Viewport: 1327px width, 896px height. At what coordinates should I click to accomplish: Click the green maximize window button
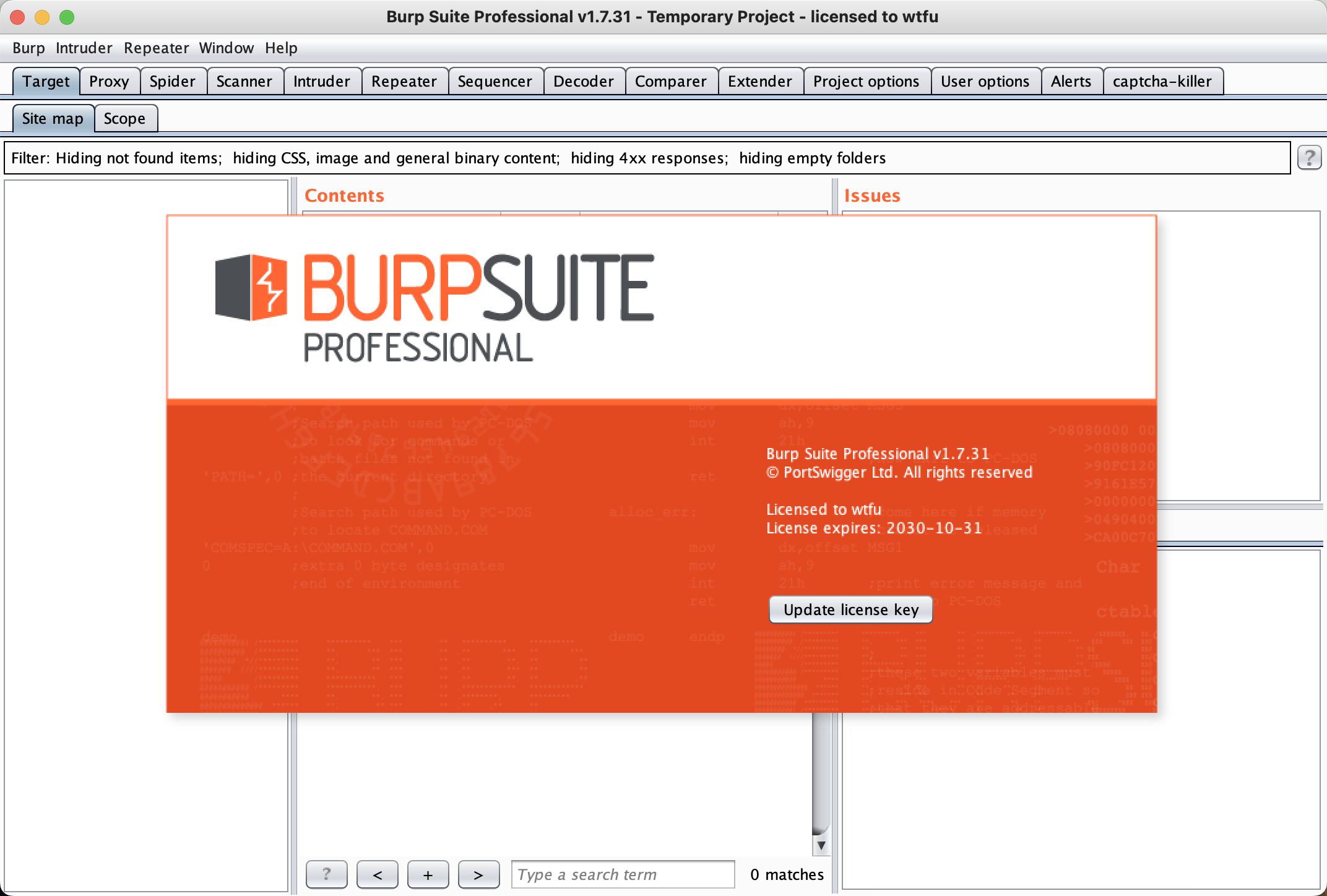(x=67, y=17)
